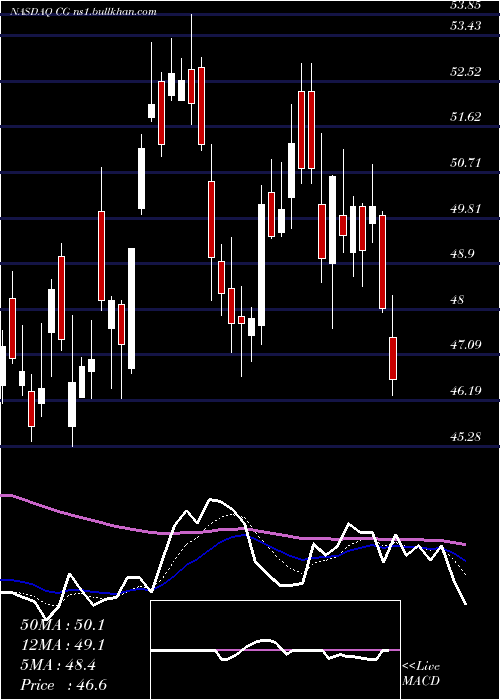
Task: Select the 51.62 price axis label
Action: pos(466,117)
